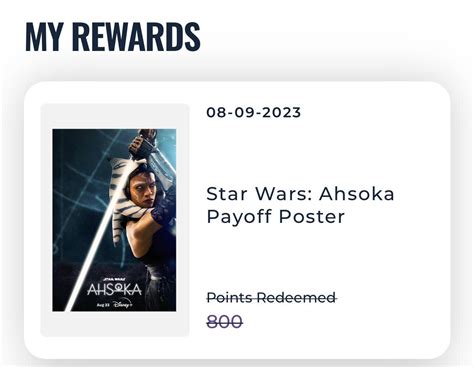
Task: Select the 08-09-2023 redemption date
Action: pos(254,112)
